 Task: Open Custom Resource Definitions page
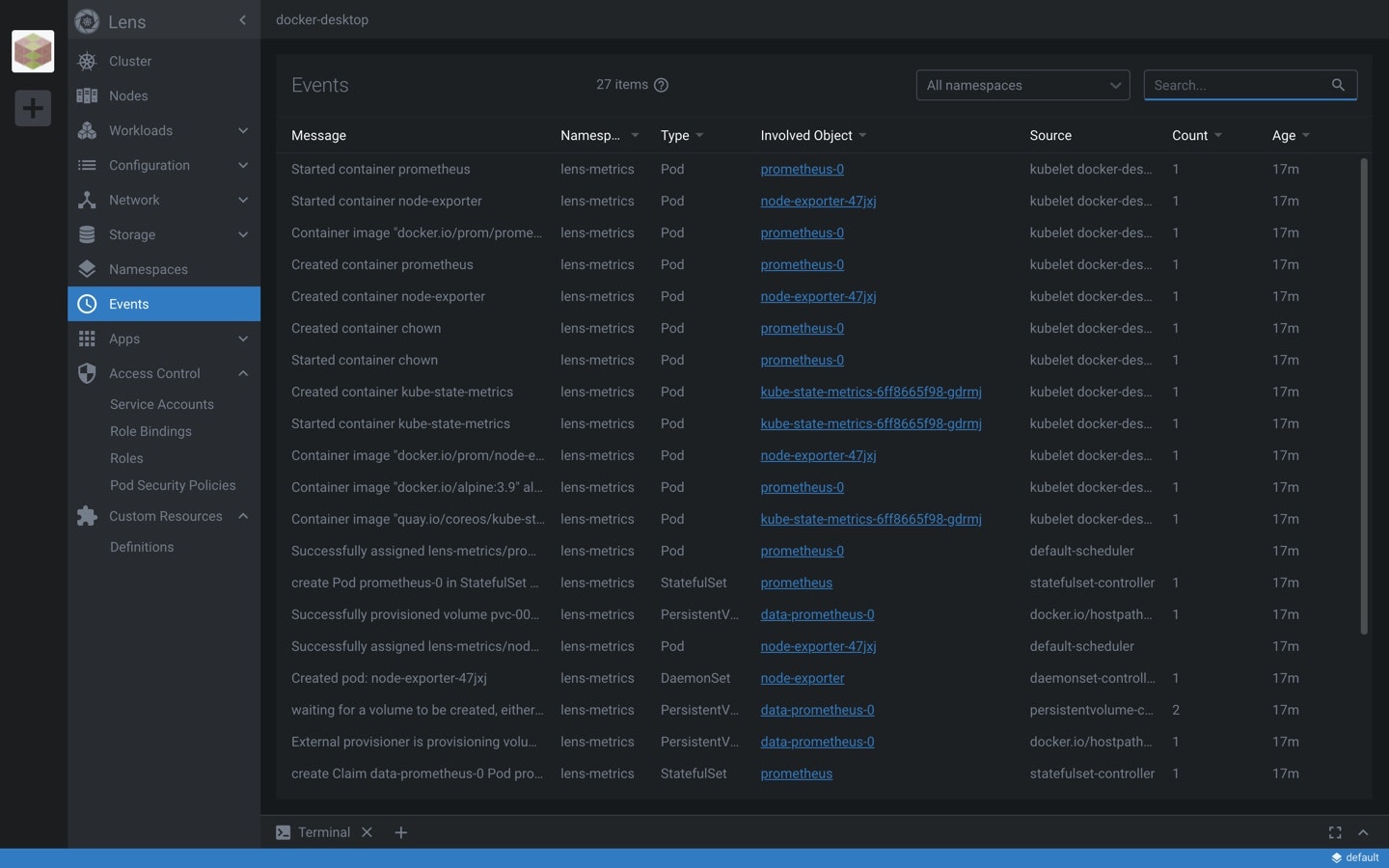pyautogui.click(x=142, y=547)
